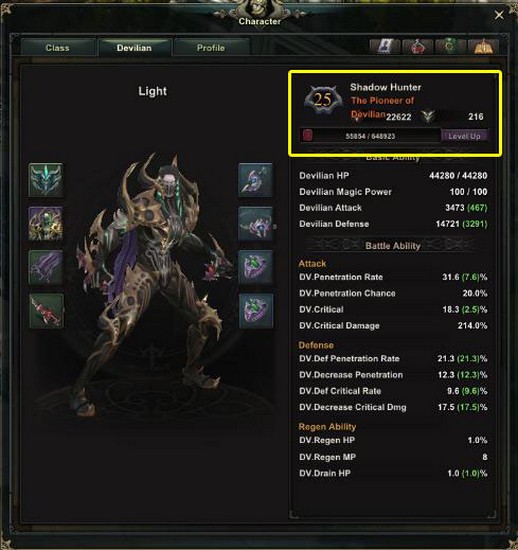Click the lower green-gem ring slot
This screenshot has height=550, width=518.
pos(256,311)
